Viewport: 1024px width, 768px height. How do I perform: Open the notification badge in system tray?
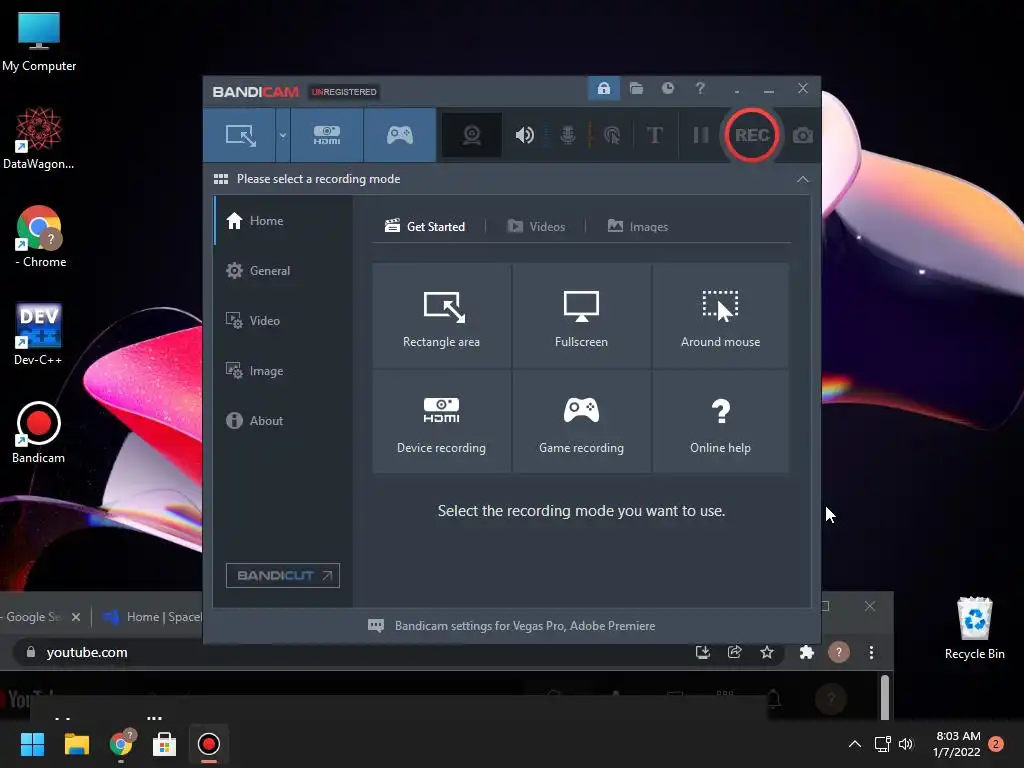point(996,743)
